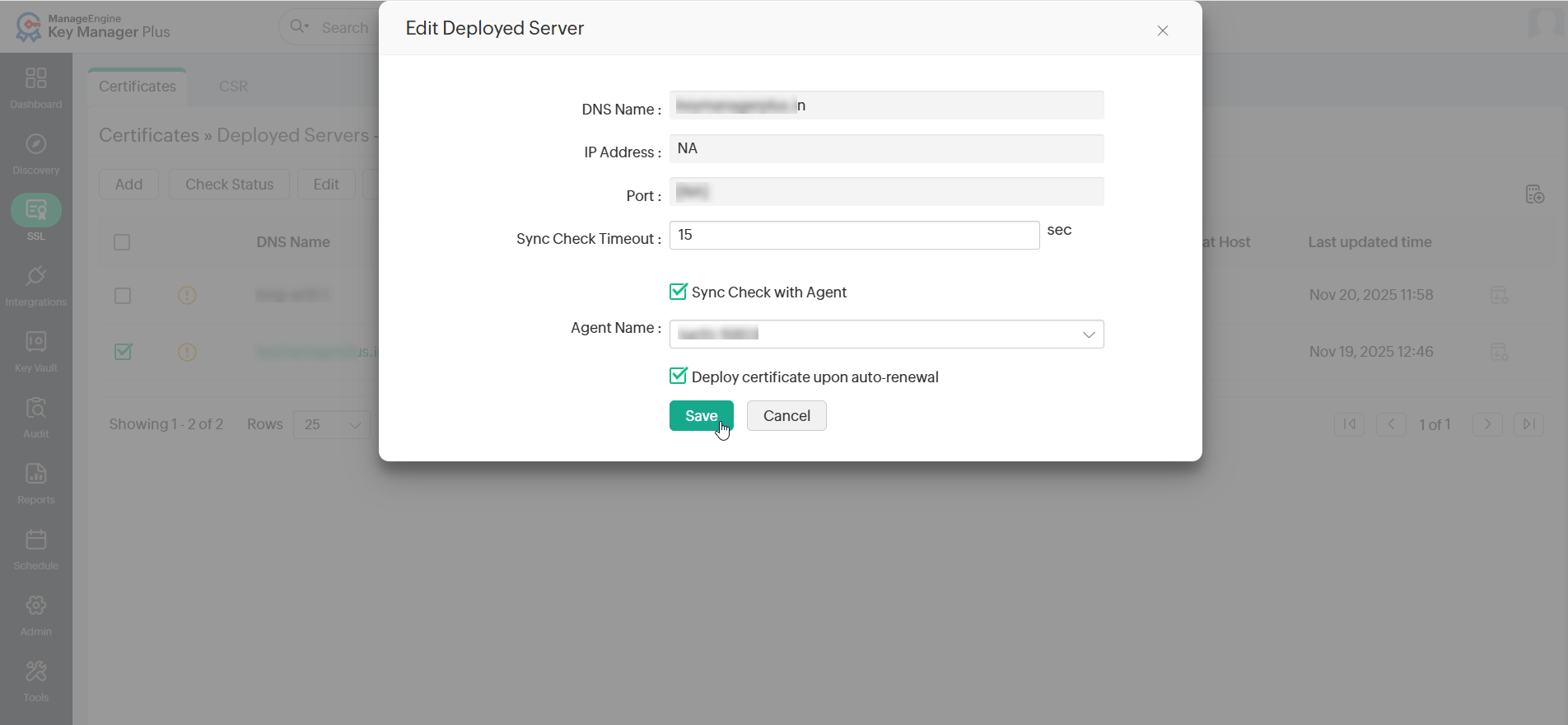Click the Key Manager Plus logo
Viewport: 1568px width, 725px height.
(93, 27)
